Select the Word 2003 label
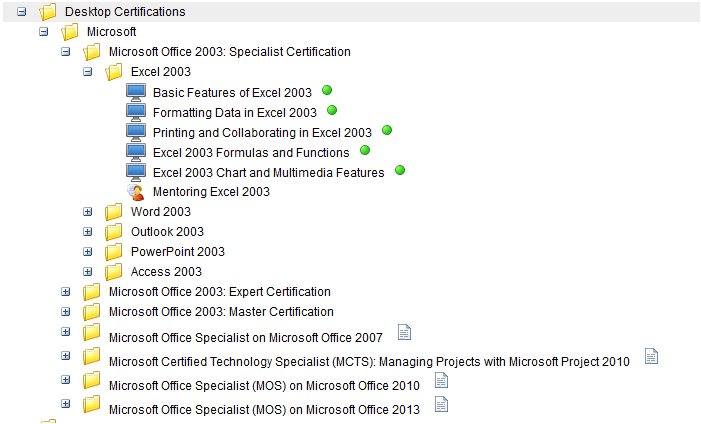 [161, 212]
